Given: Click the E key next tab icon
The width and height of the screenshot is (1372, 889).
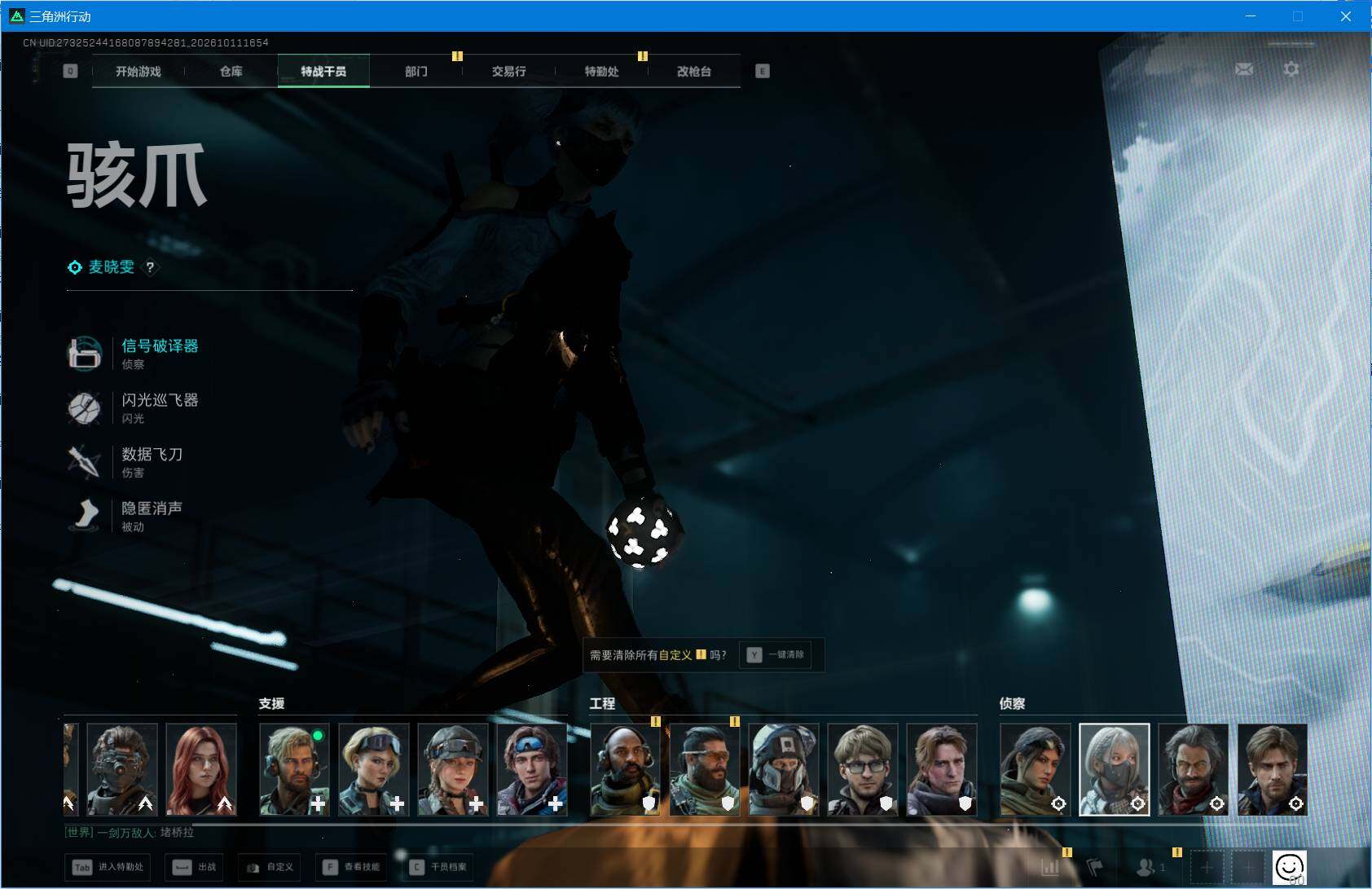Looking at the screenshot, I should (x=763, y=71).
